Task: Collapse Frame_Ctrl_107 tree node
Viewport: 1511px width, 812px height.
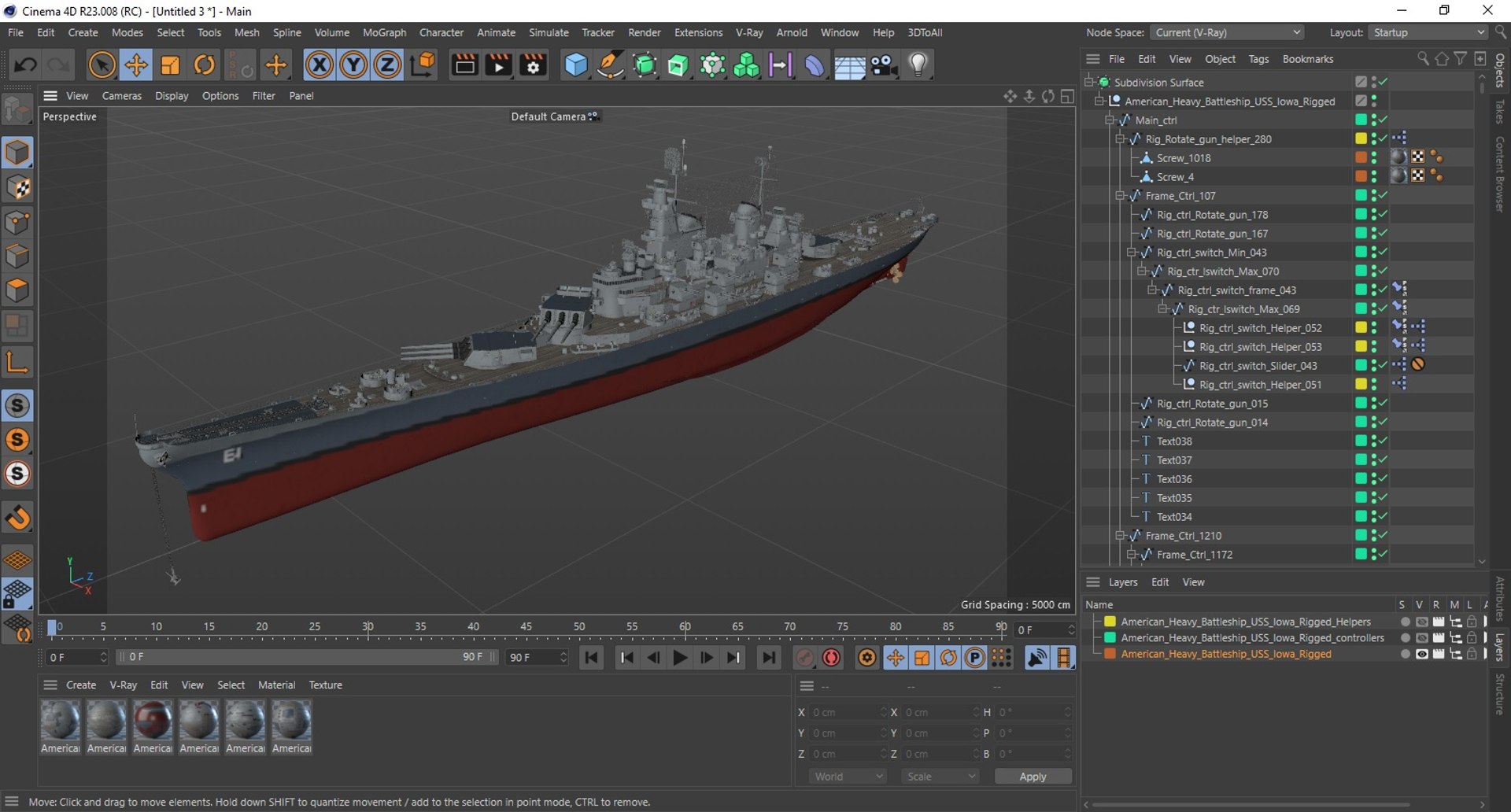Action: click(x=1120, y=195)
